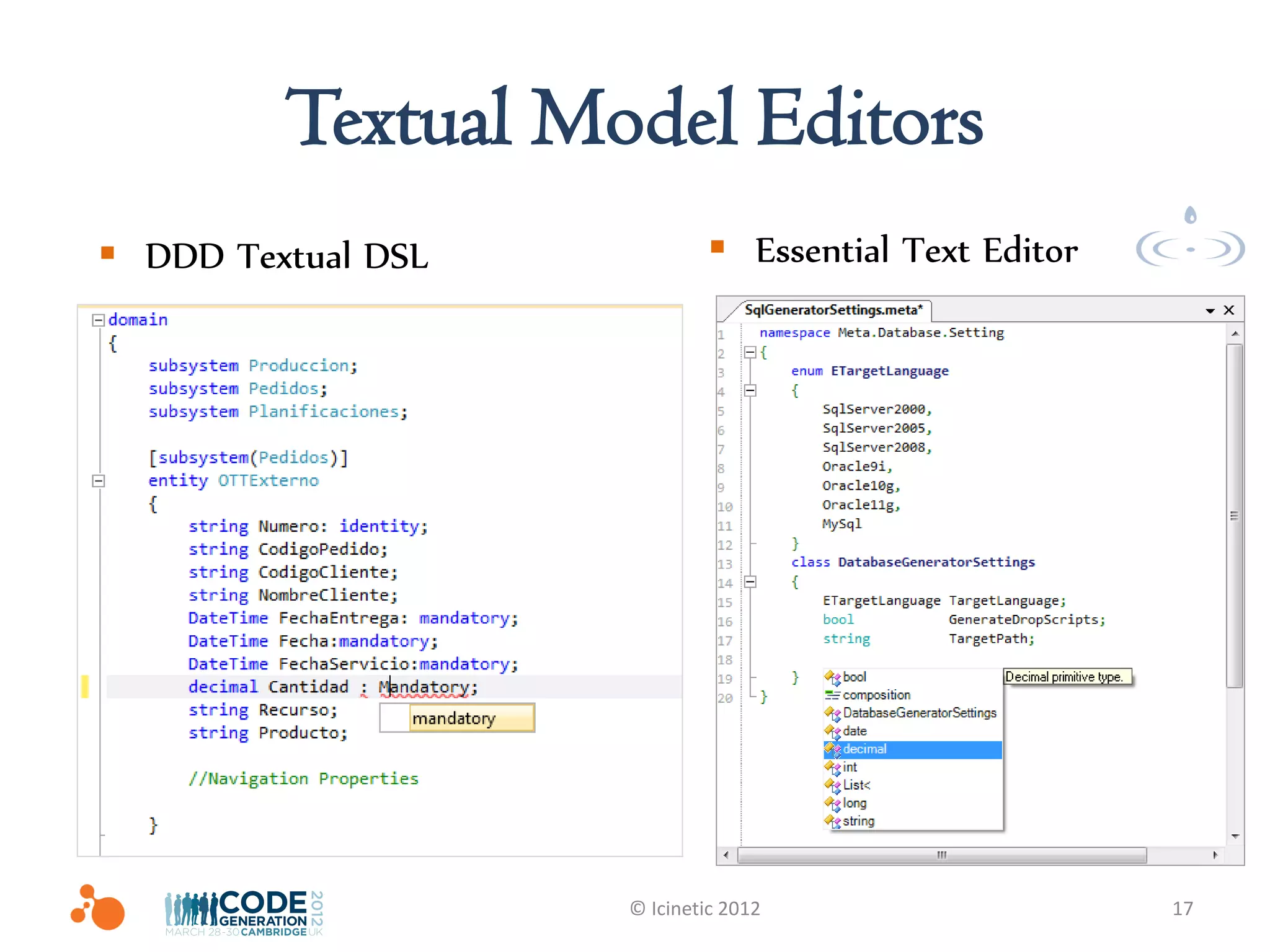Click the keyword icon beside 'composition'
This screenshot has height=952, width=1270.
click(833, 695)
